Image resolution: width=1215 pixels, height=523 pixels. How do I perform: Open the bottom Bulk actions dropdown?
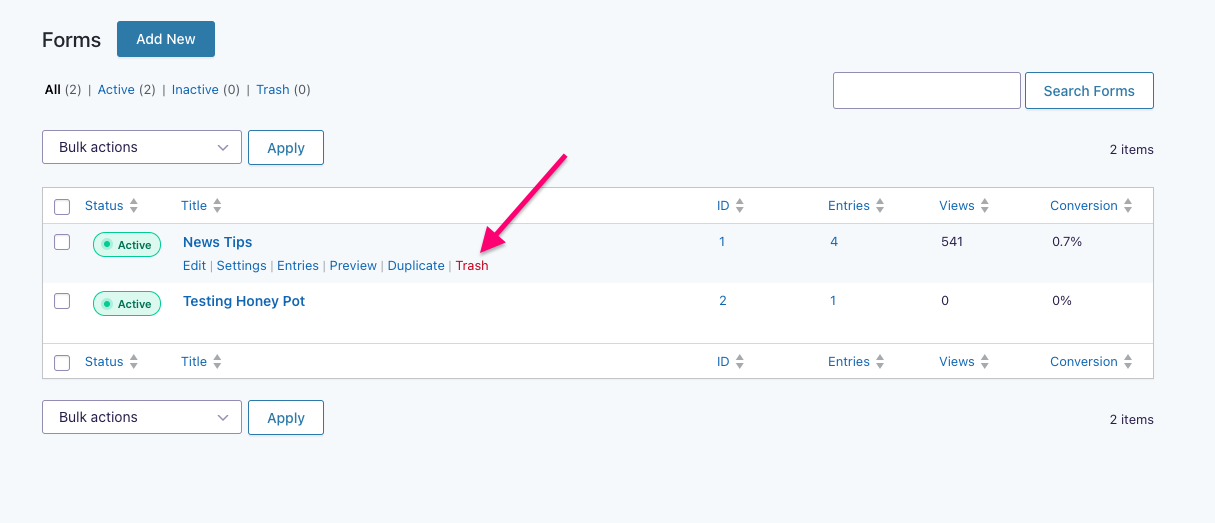coord(142,417)
